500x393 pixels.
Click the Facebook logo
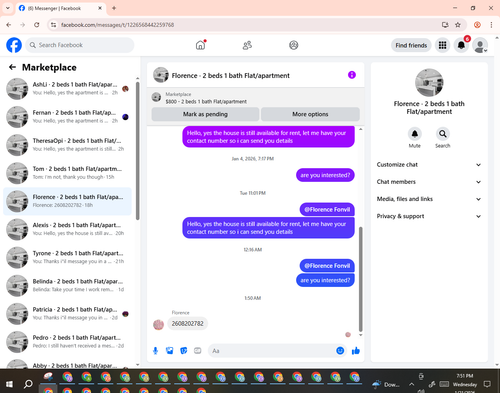(14, 45)
